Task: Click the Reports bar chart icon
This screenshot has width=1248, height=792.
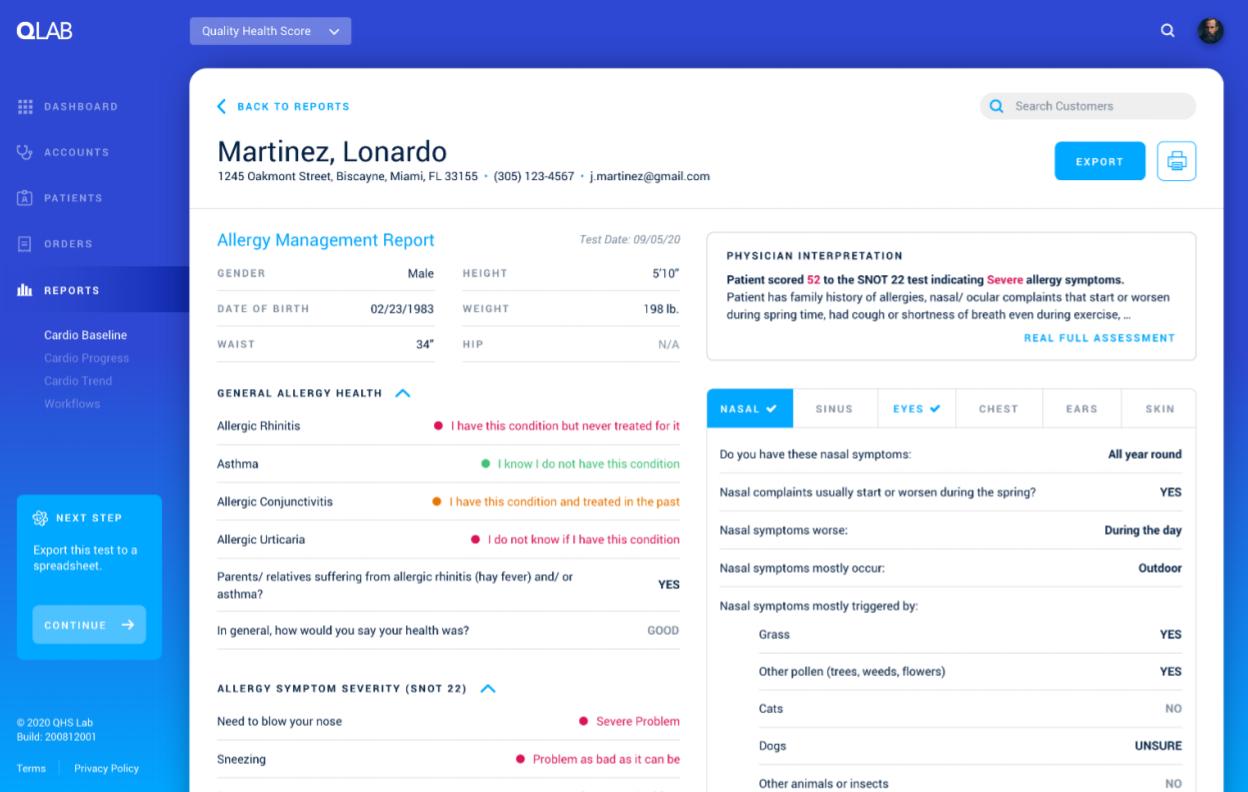Action: pos(25,290)
